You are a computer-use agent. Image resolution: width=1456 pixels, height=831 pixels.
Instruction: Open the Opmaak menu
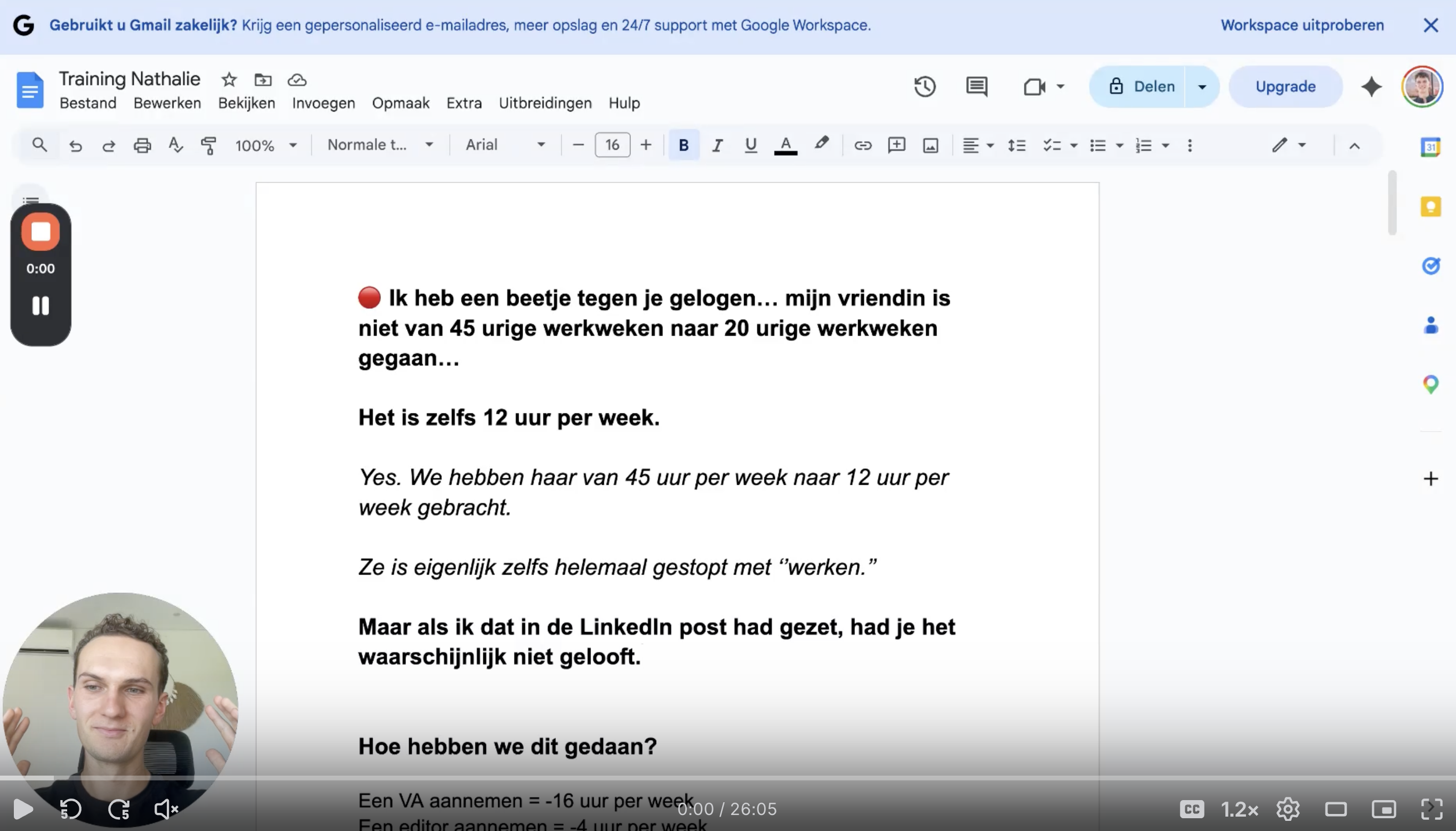400,103
